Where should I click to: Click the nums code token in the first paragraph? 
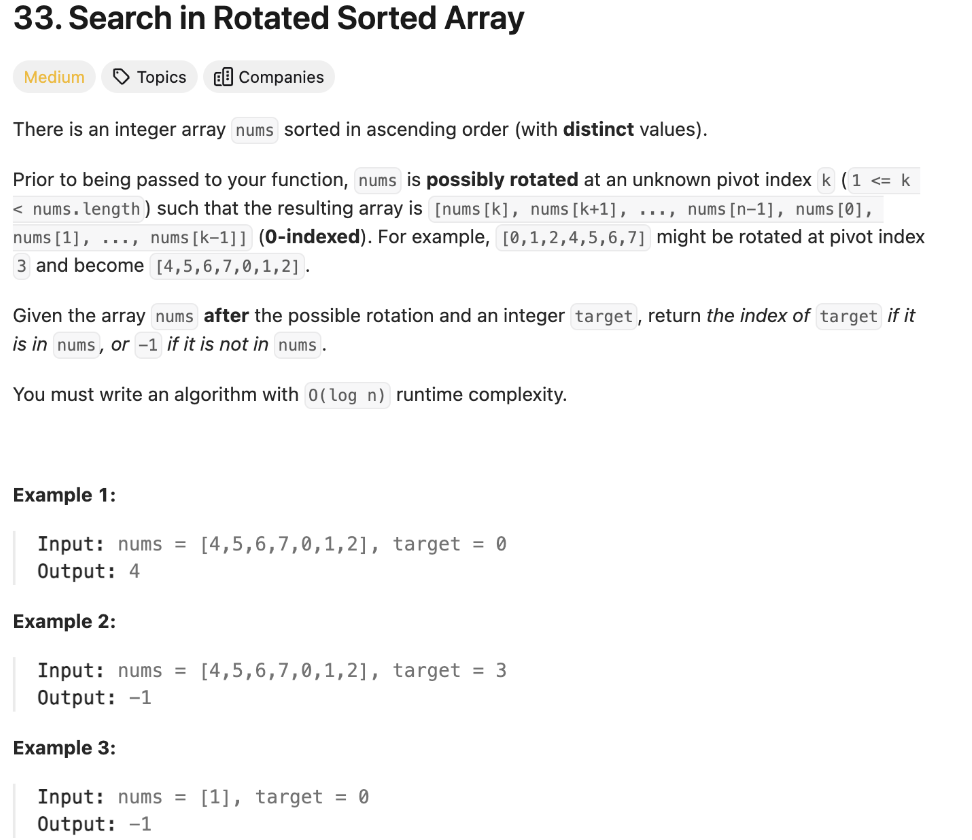(254, 129)
